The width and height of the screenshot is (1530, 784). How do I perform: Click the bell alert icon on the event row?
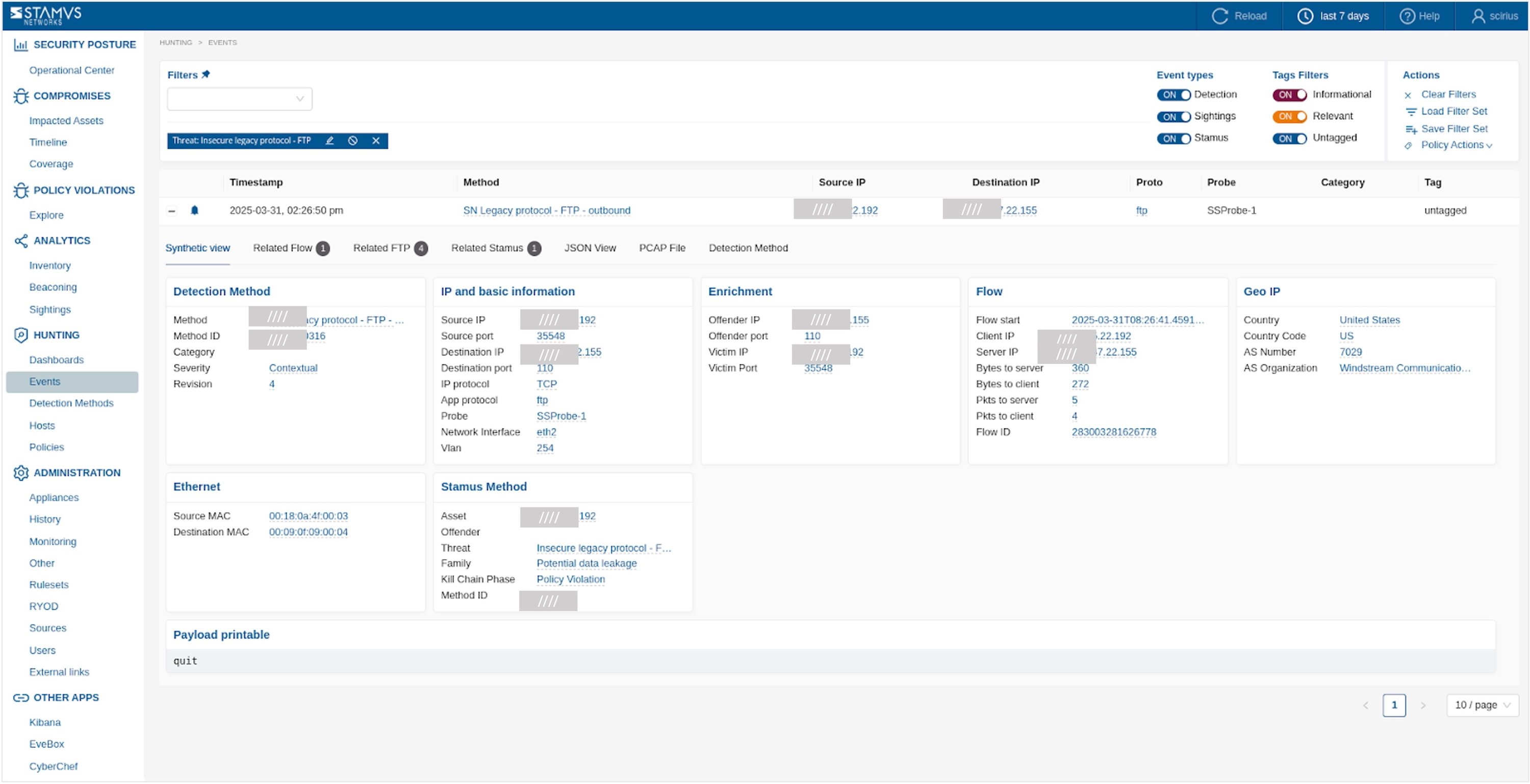pos(195,210)
